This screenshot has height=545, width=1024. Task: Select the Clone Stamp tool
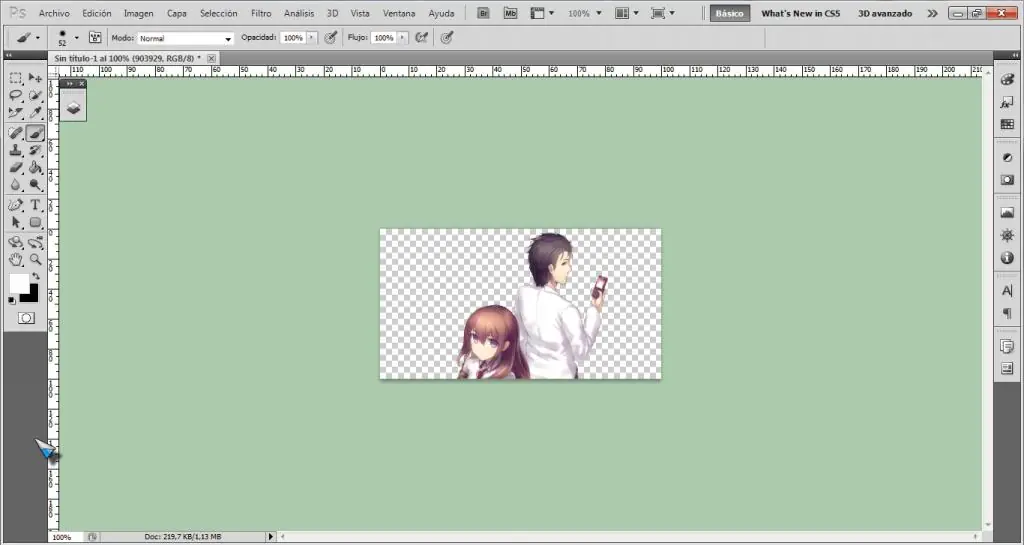point(16,151)
